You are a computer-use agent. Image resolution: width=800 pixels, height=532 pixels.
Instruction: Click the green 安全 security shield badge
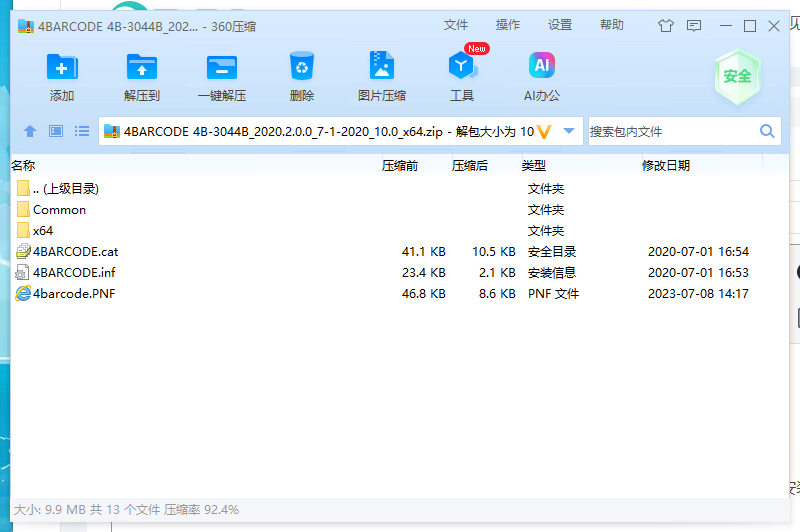point(737,76)
